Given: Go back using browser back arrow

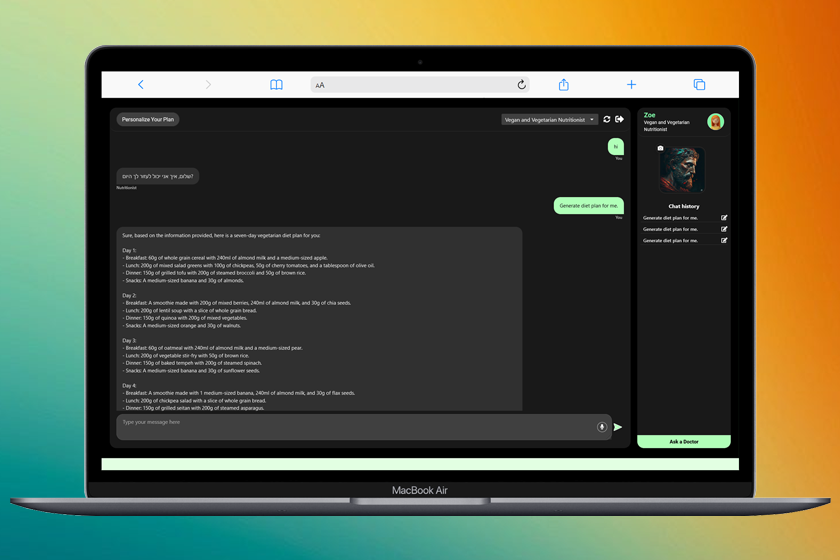Looking at the screenshot, I should (141, 85).
